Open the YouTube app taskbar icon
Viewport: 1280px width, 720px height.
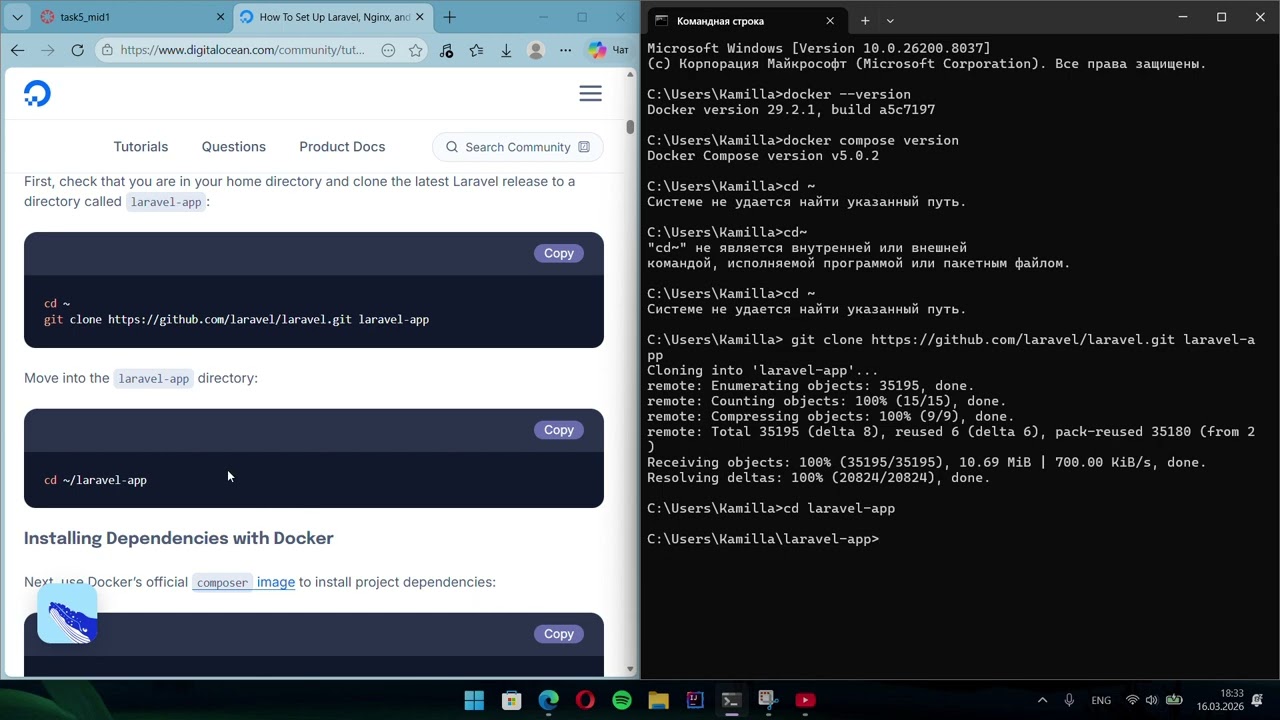click(x=805, y=700)
